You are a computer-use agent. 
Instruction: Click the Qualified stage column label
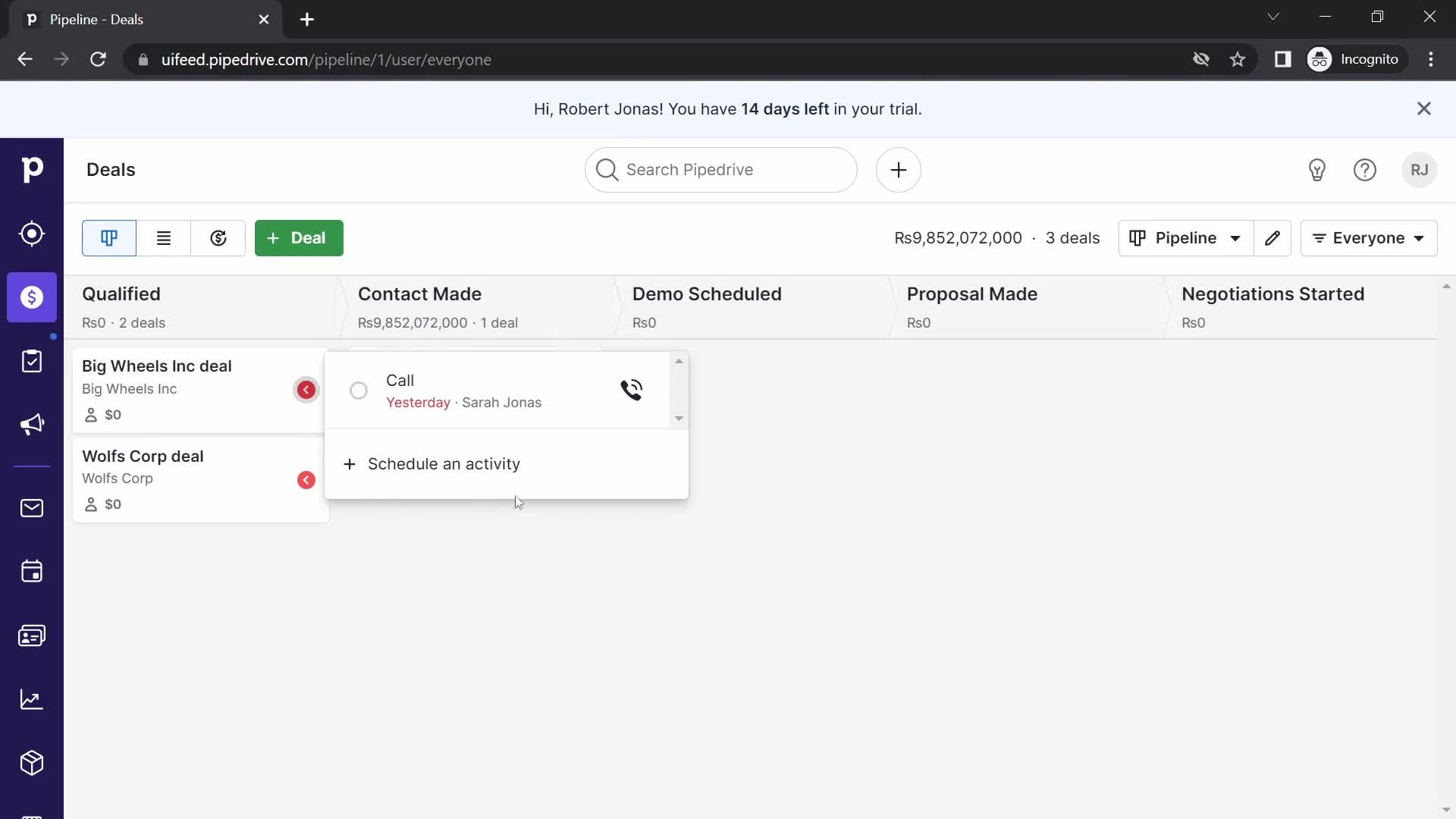(120, 293)
